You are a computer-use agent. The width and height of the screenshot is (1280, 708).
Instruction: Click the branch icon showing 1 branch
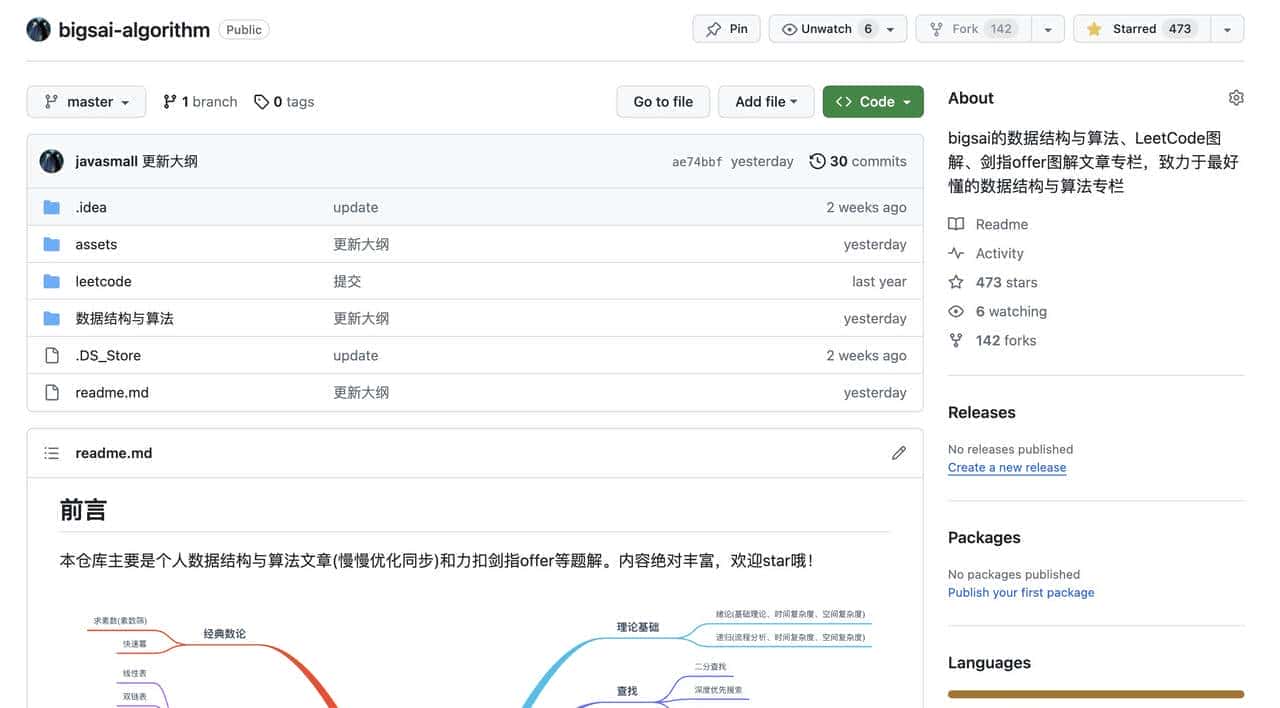click(x=170, y=102)
